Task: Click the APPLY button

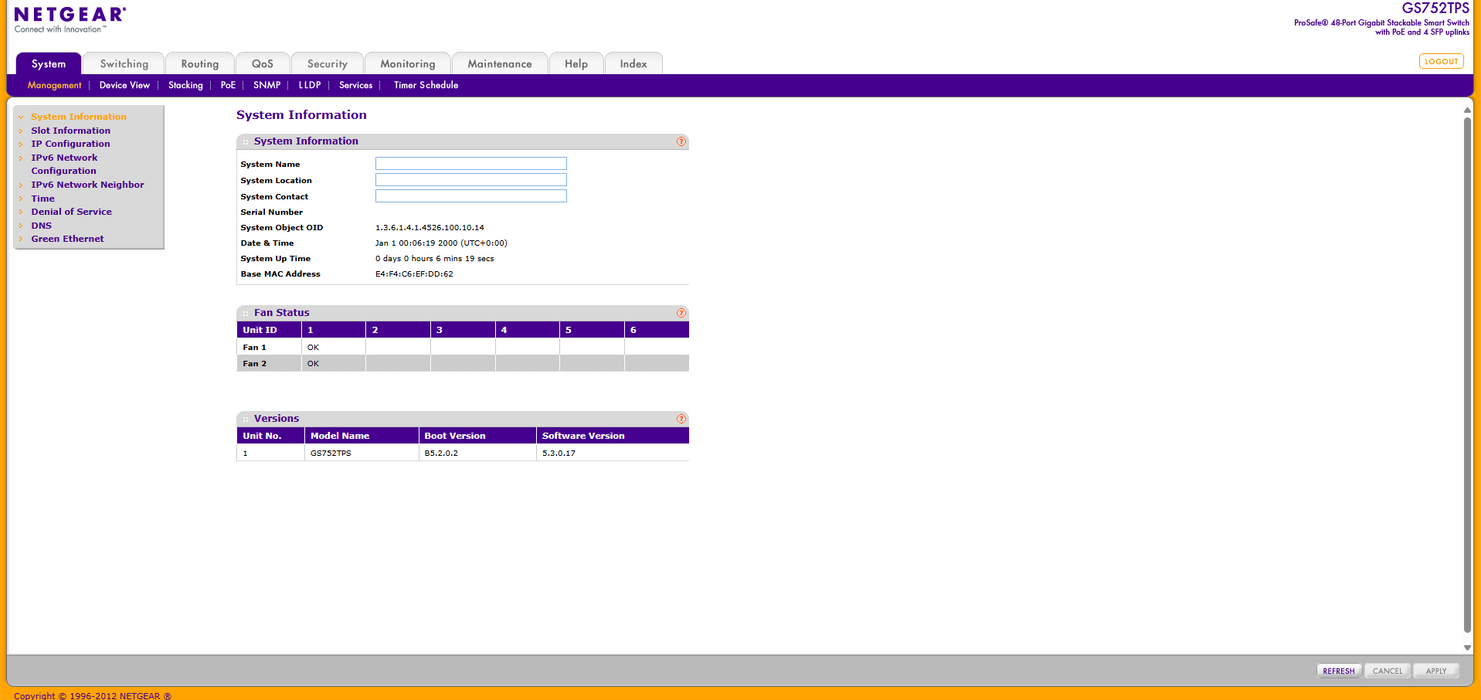Action: pos(1436,671)
